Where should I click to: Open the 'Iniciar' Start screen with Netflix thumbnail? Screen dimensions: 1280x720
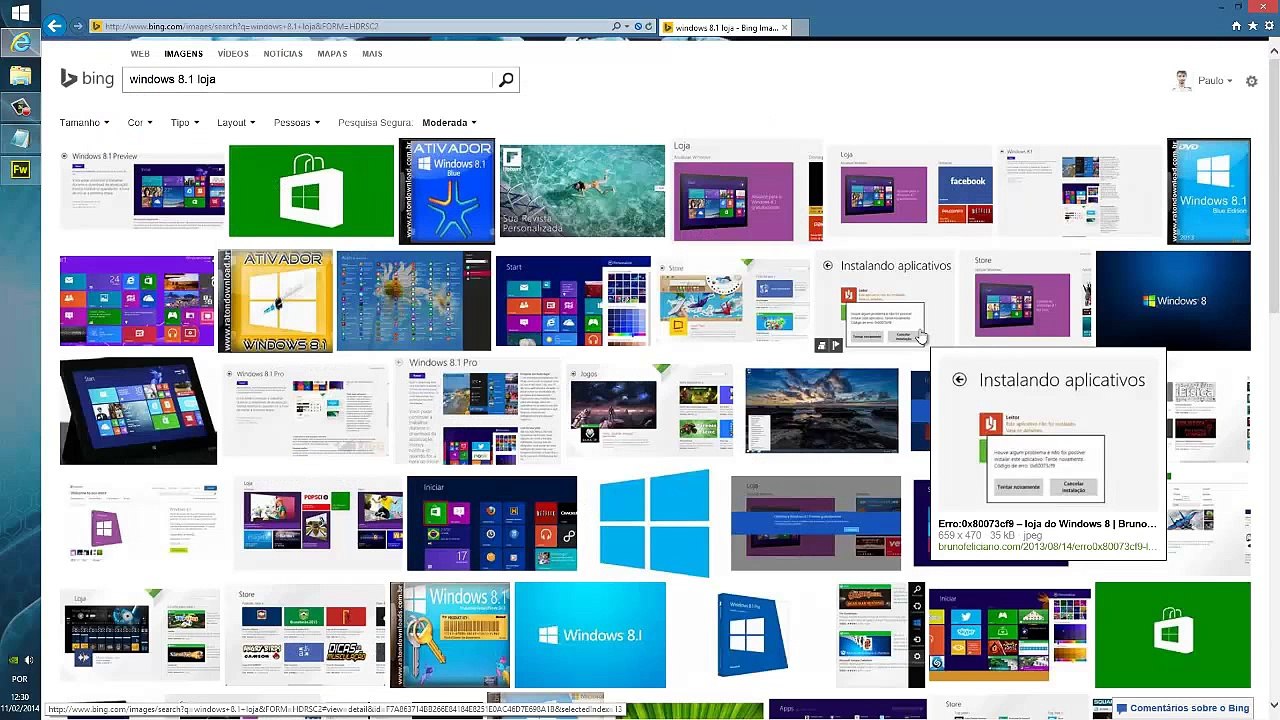tap(492, 523)
